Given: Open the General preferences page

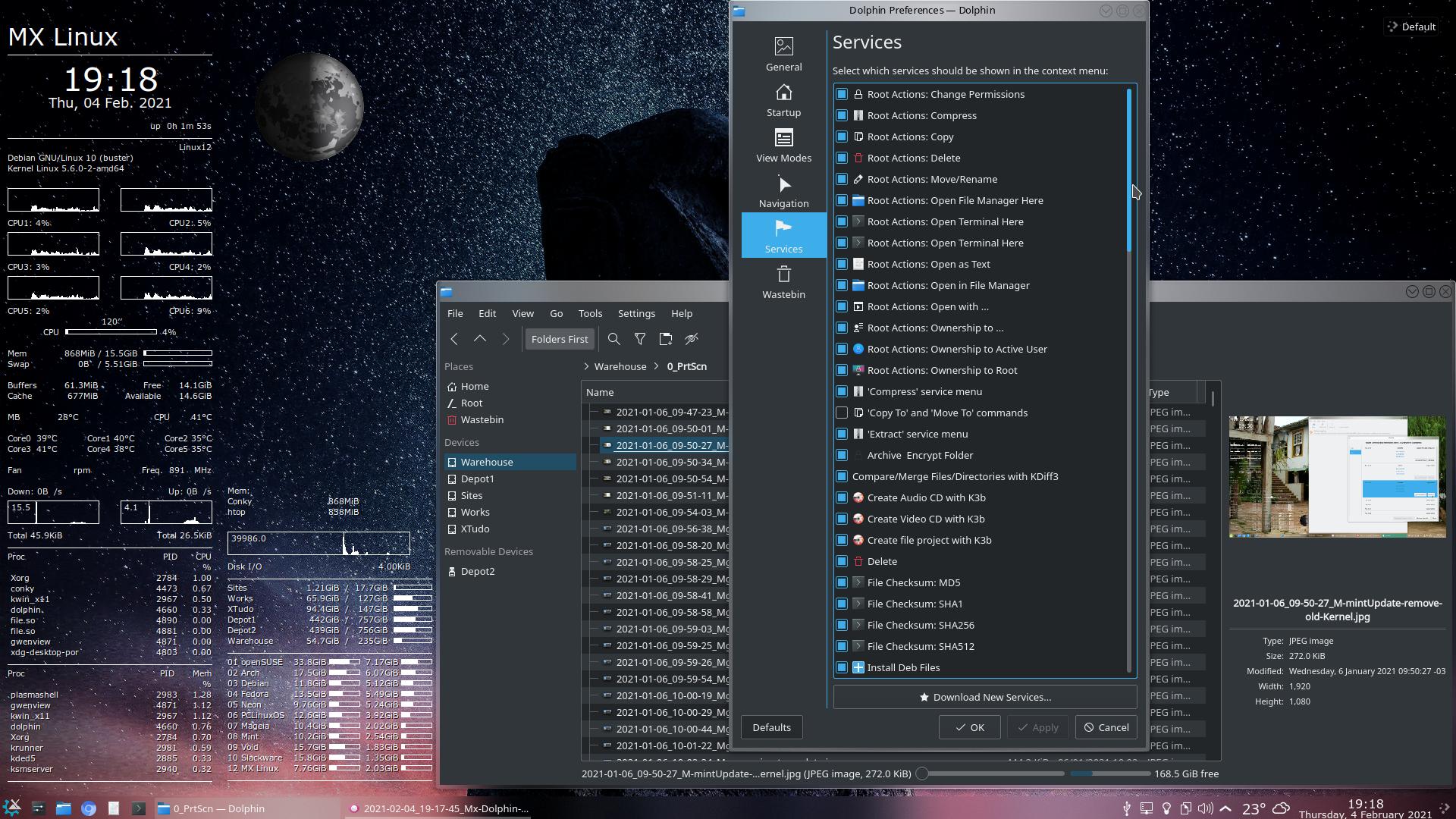Looking at the screenshot, I should coord(783,55).
